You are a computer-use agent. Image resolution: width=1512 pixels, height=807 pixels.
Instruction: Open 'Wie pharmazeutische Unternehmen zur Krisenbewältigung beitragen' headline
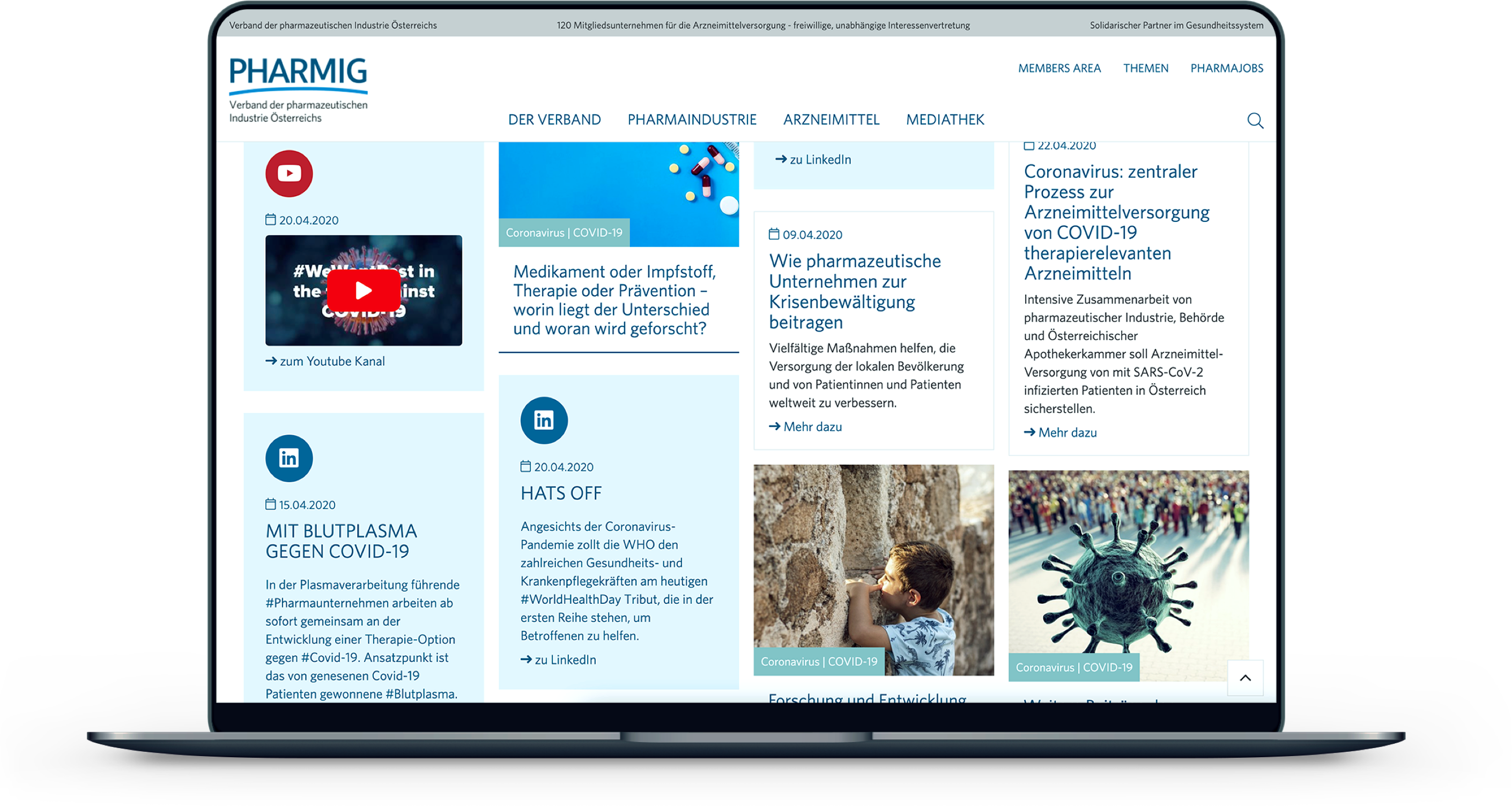[x=855, y=292]
